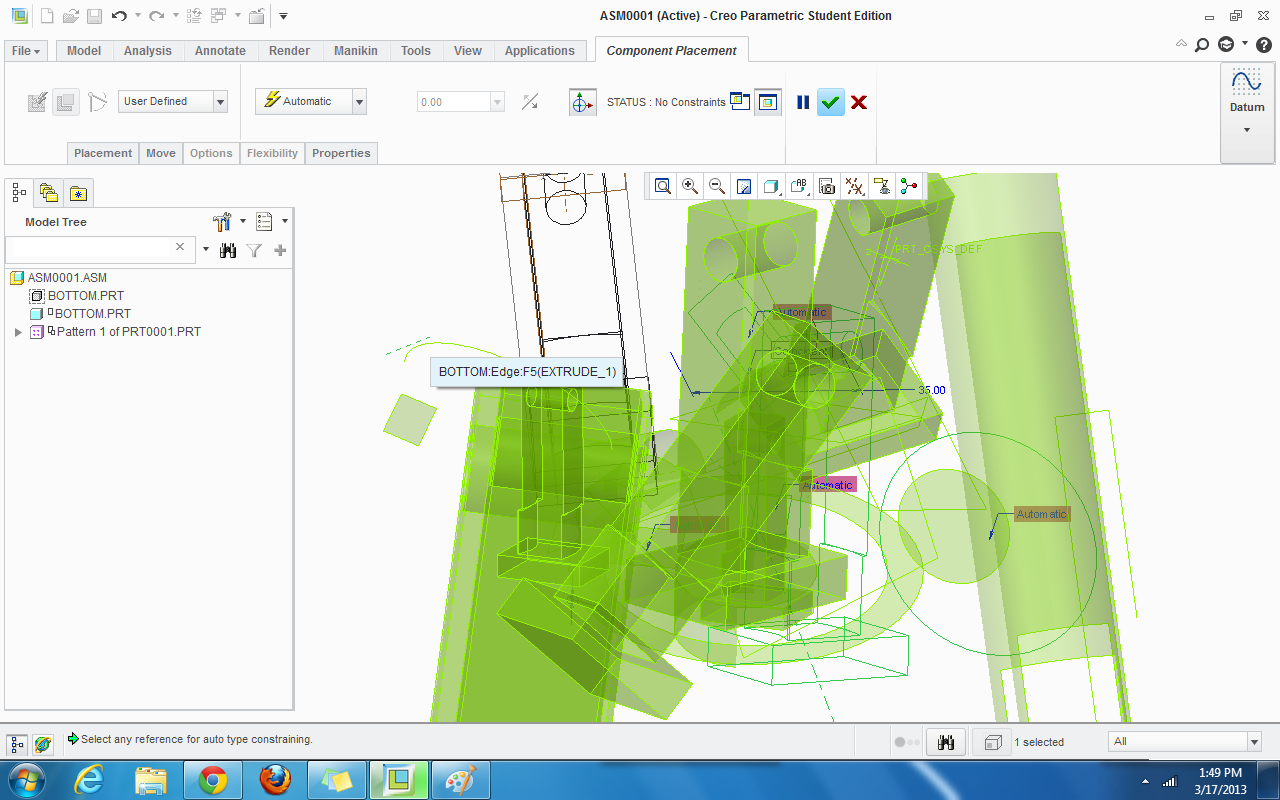
Task: Expand the Pattern 1 of PRT0001.PRT node
Action: (18, 332)
